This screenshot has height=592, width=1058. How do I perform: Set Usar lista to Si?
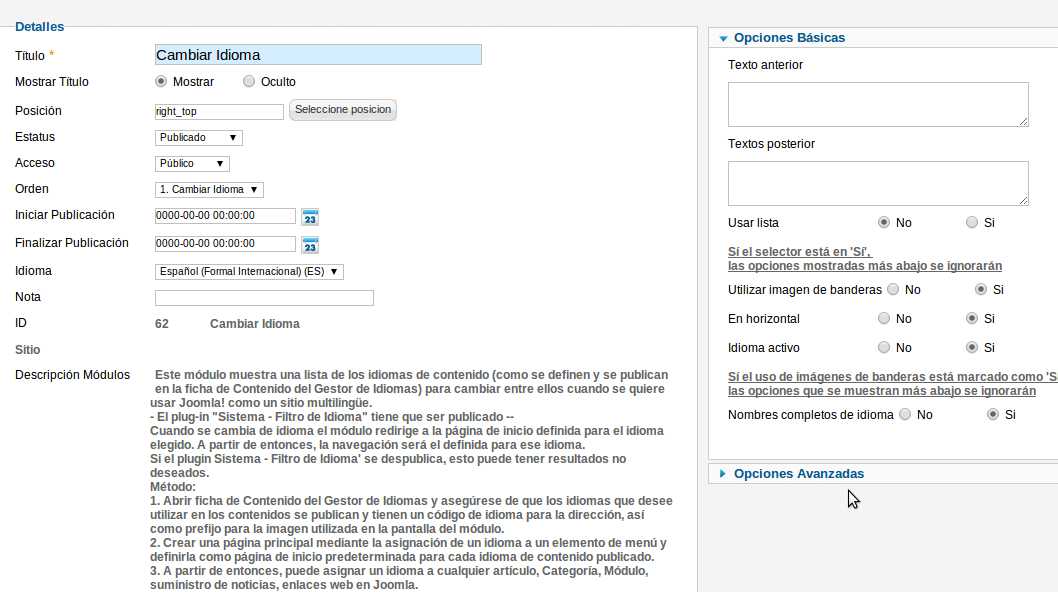pos(972,222)
